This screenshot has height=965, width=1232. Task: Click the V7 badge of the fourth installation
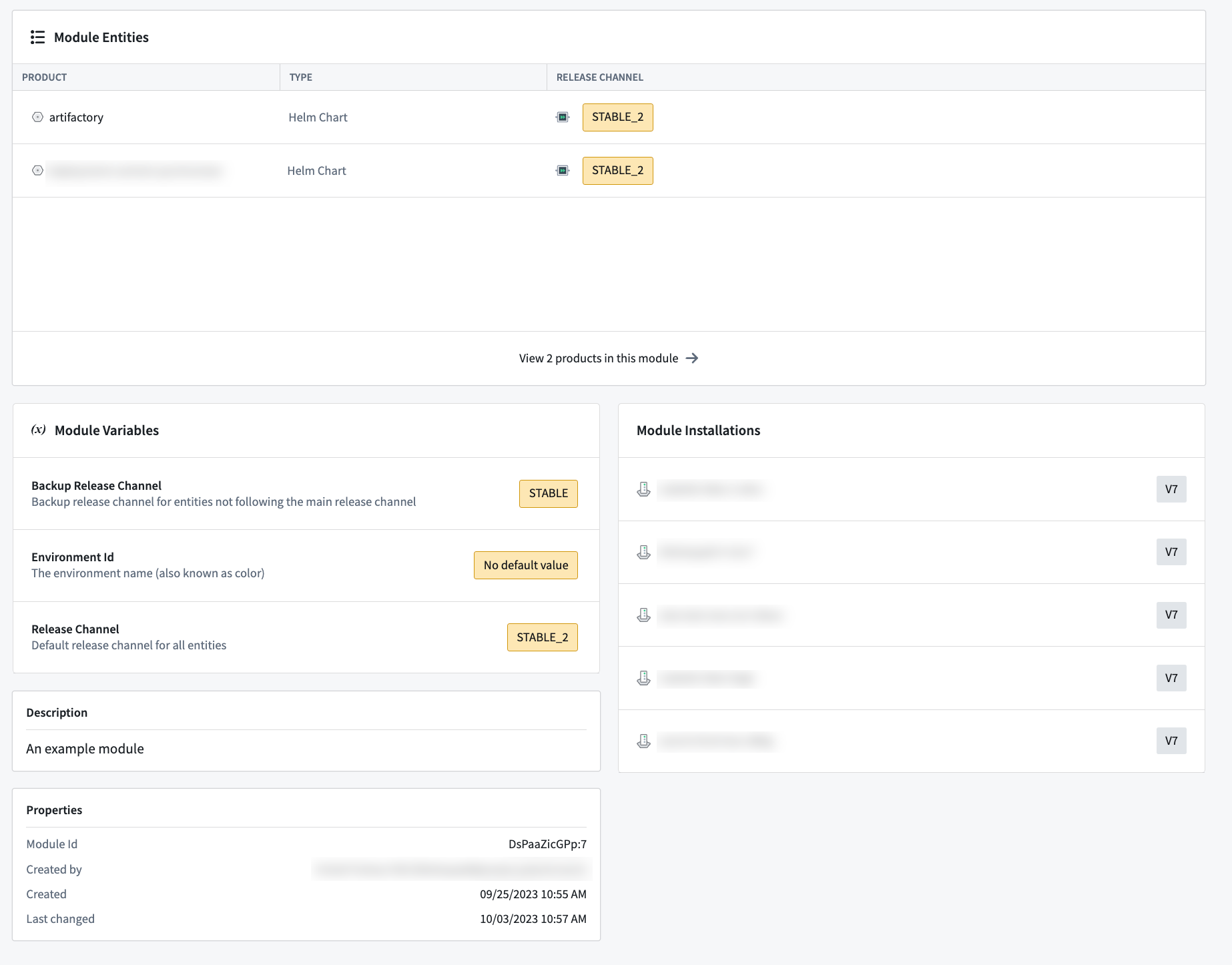1171,678
